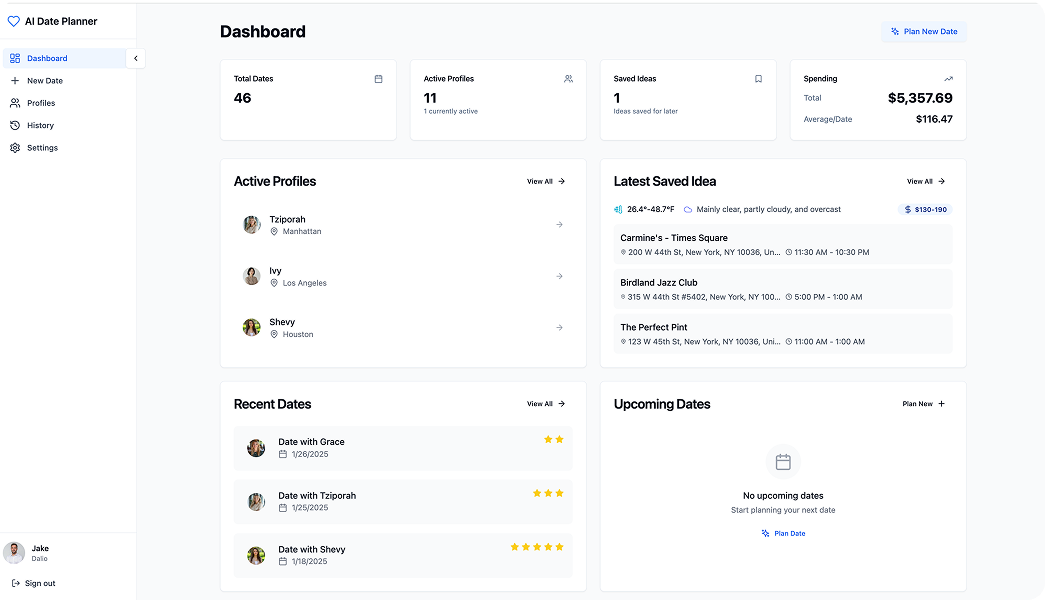1045x600 pixels.
Task: Click the trending icon on Spending card
Action: [x=948, y=78]
